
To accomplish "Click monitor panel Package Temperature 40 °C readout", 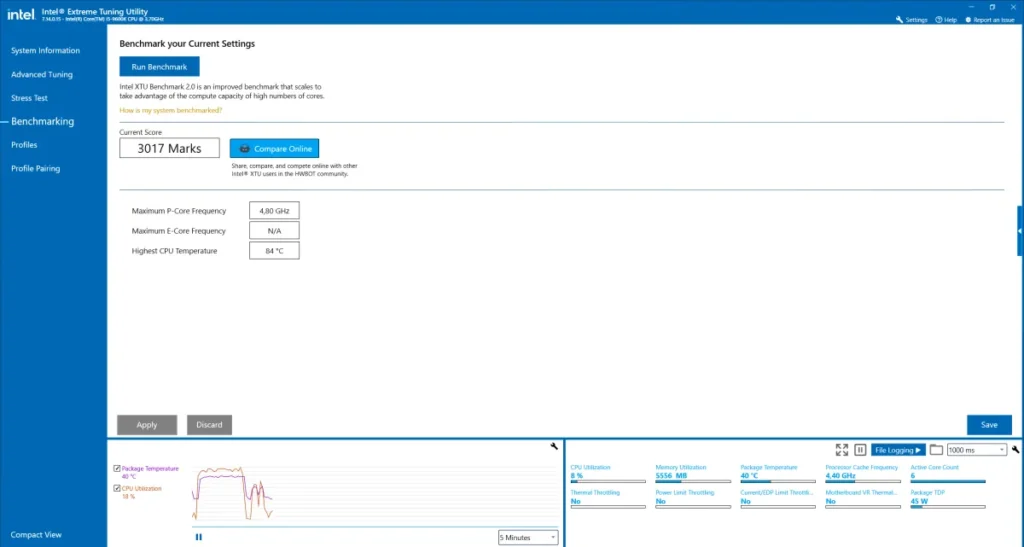I will pos(777,473).
